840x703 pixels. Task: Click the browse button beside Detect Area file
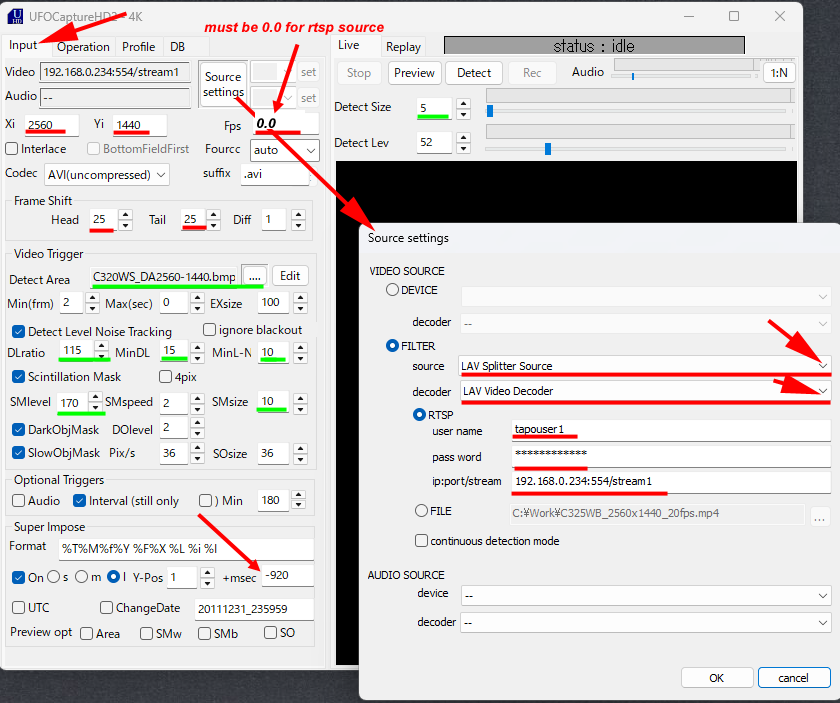click(255, 276)
